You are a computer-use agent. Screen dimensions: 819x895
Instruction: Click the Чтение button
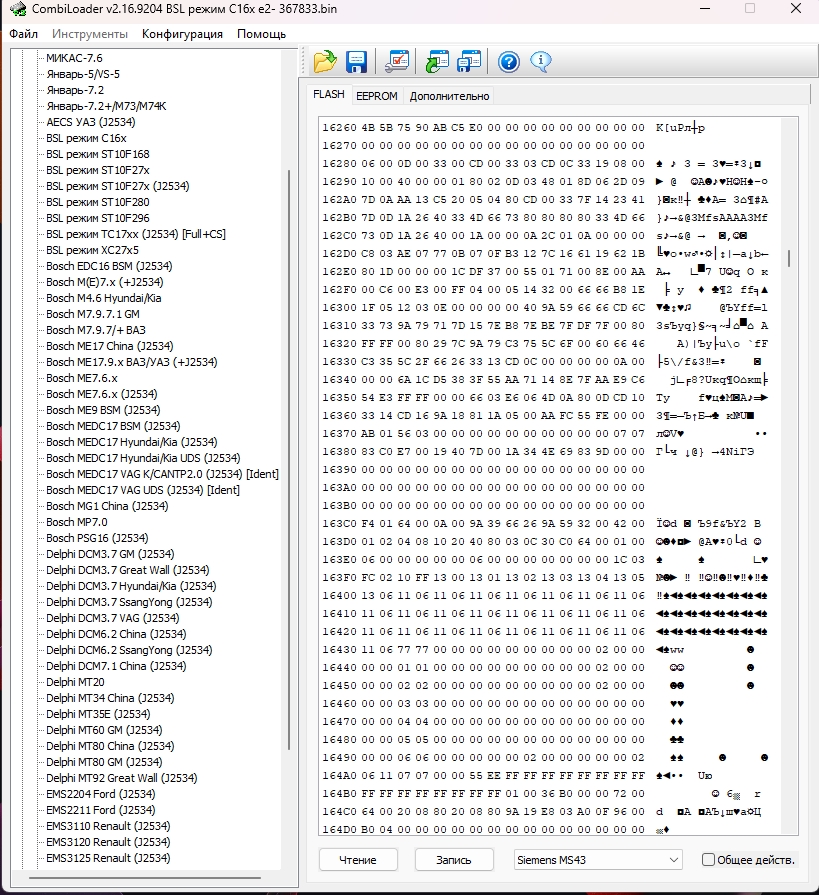click(358, 860)
